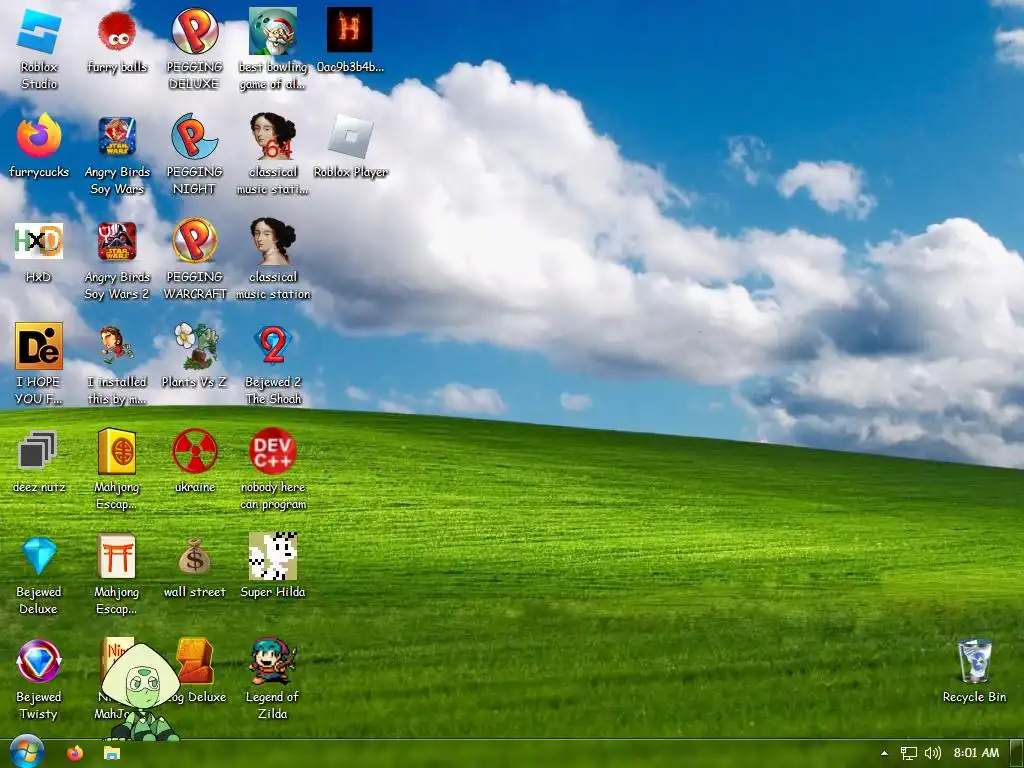Show hidden system tray icons arrow
1024x768 pixels.
[x=884, y=754]
